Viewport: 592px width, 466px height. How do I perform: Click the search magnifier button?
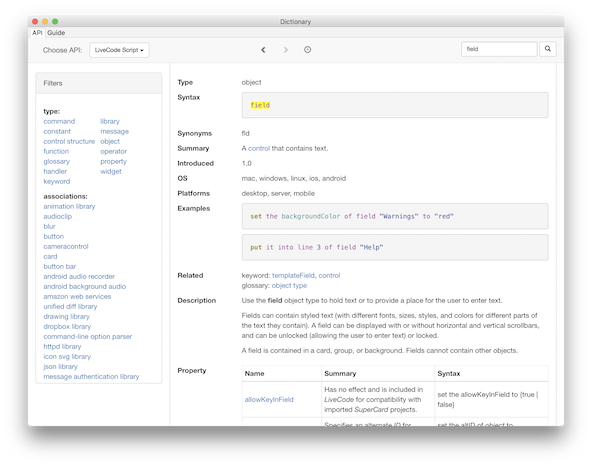[548, 49]
